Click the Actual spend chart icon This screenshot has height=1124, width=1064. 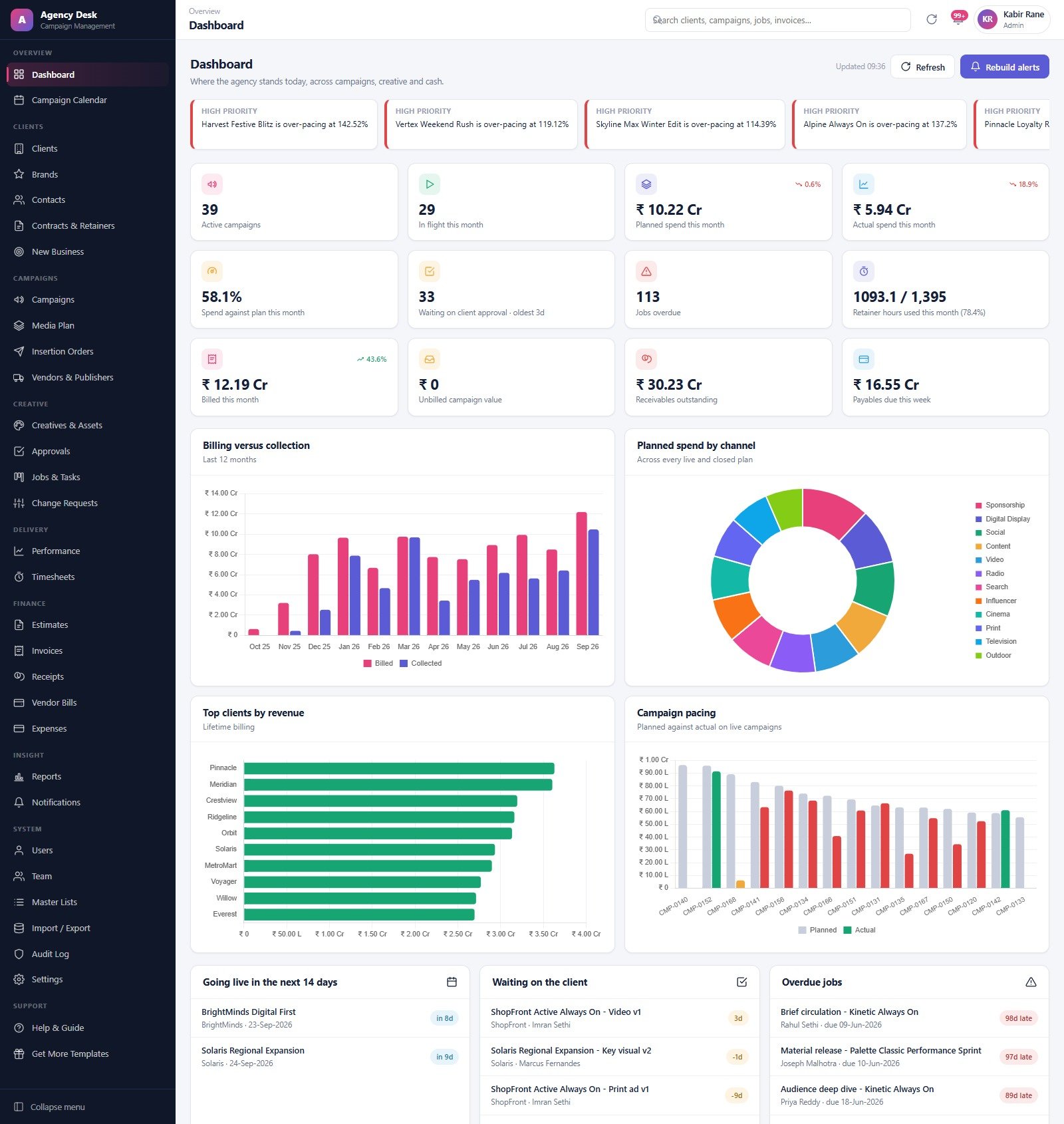coord(864,184)
